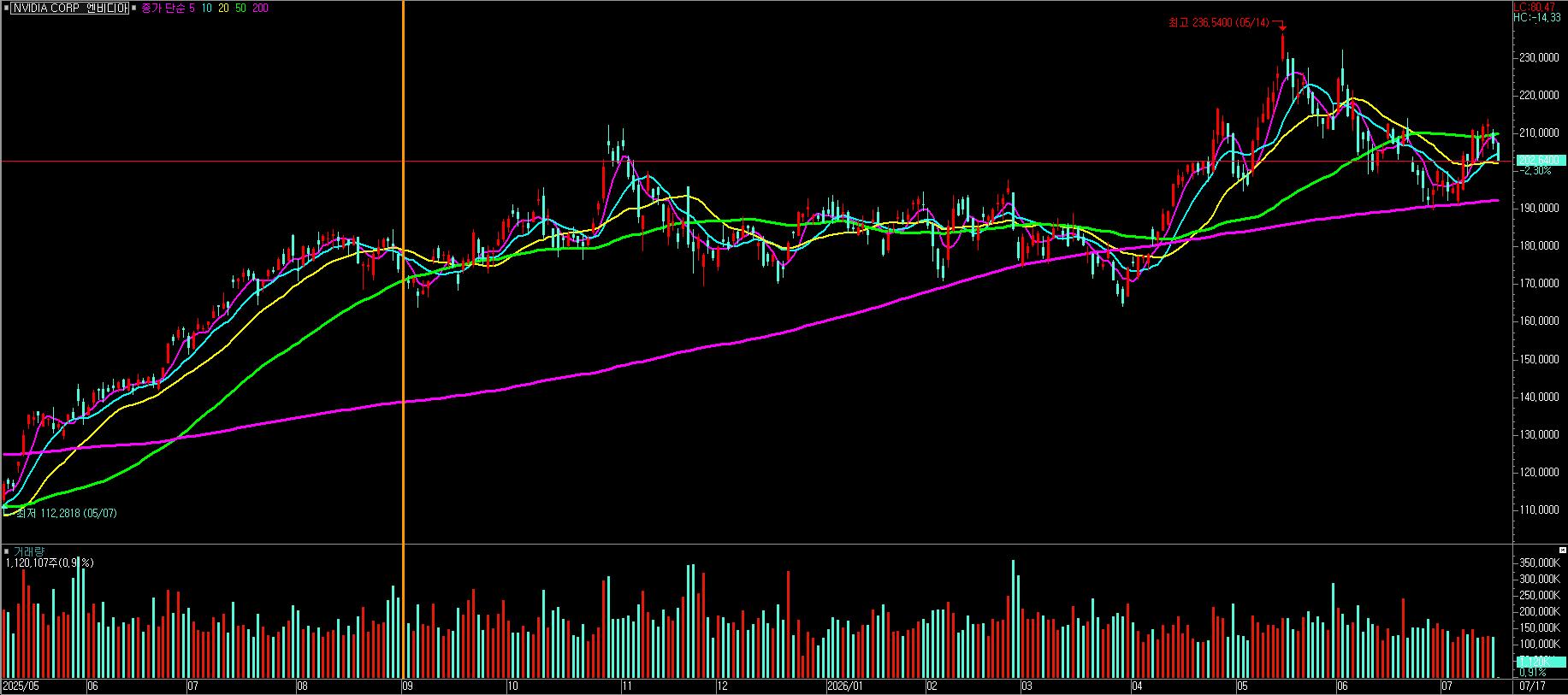The image size is (1568, 695).
Task: Select the cyan 10-period average label
Action: coord(206,8)
